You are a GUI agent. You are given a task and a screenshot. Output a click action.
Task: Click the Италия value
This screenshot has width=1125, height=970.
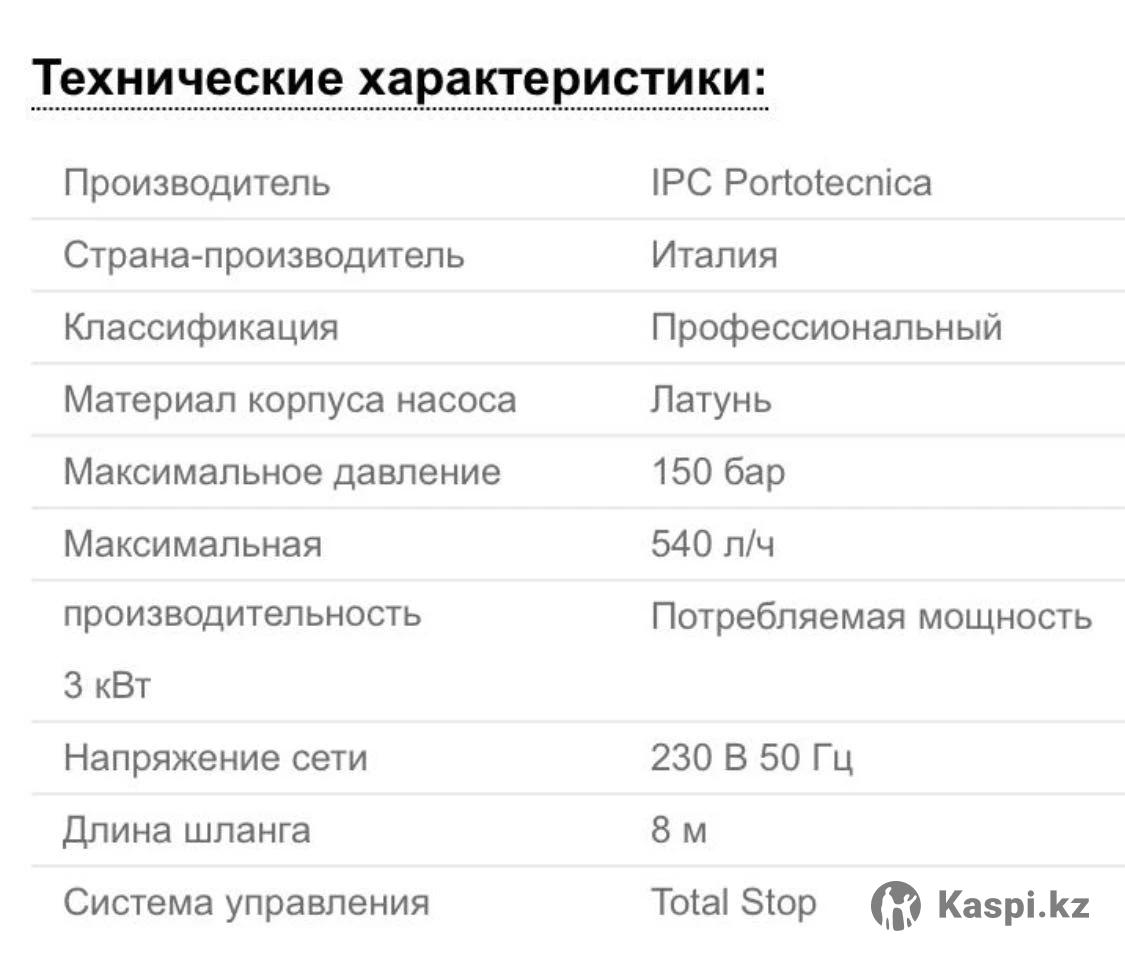coord(715,255)
